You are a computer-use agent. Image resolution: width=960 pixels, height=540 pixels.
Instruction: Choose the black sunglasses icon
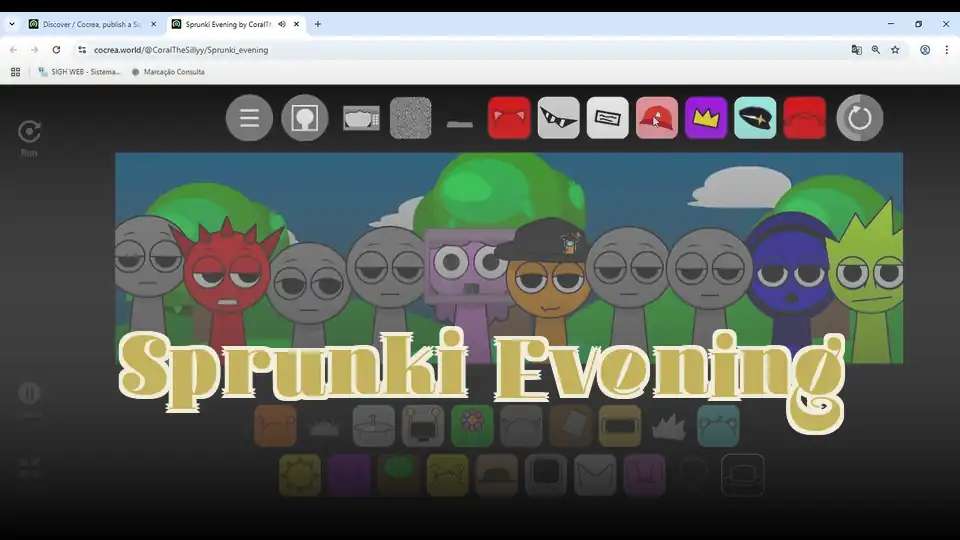click(x=558, y=118)
